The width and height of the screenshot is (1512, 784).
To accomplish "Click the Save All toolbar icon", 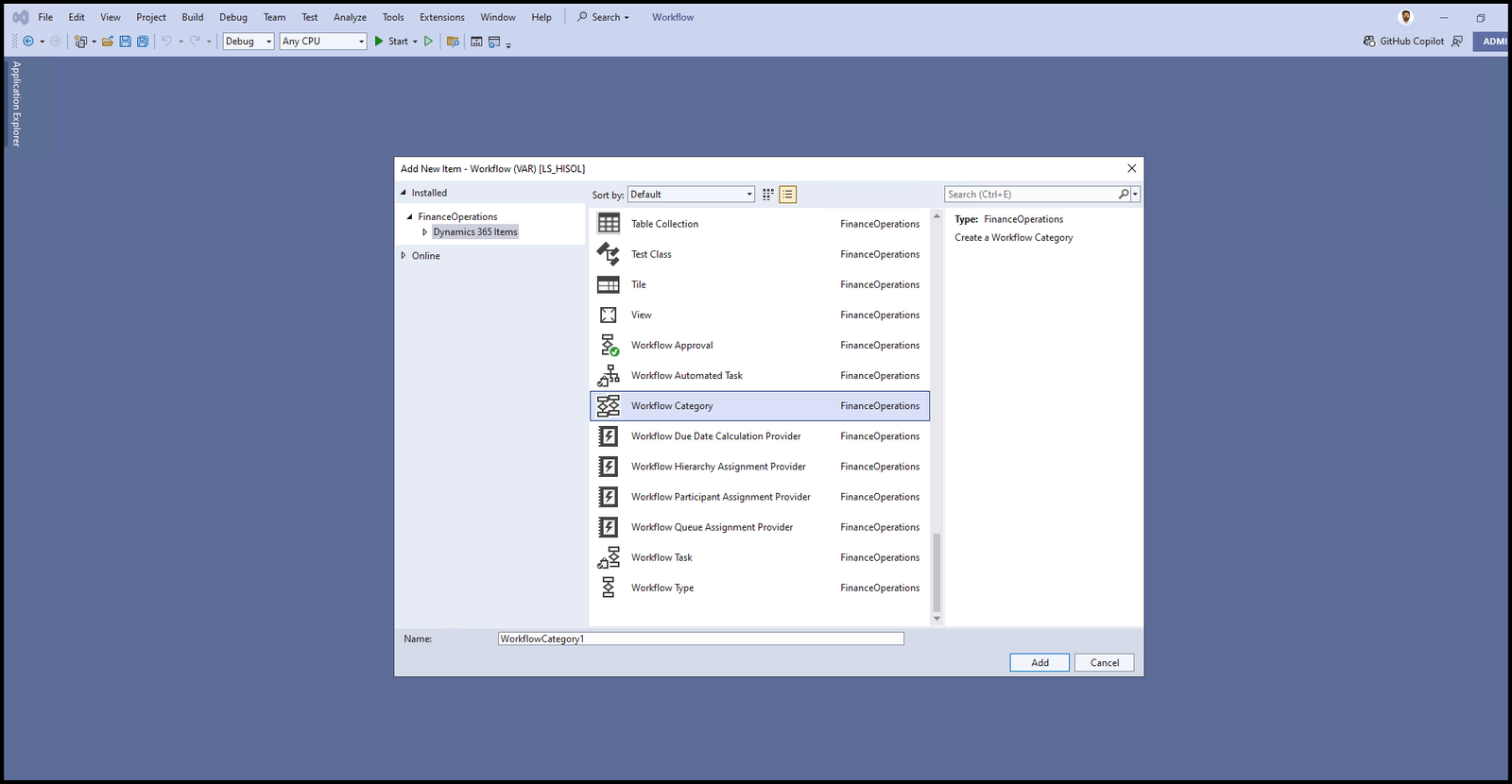I will tap(143, 41).
